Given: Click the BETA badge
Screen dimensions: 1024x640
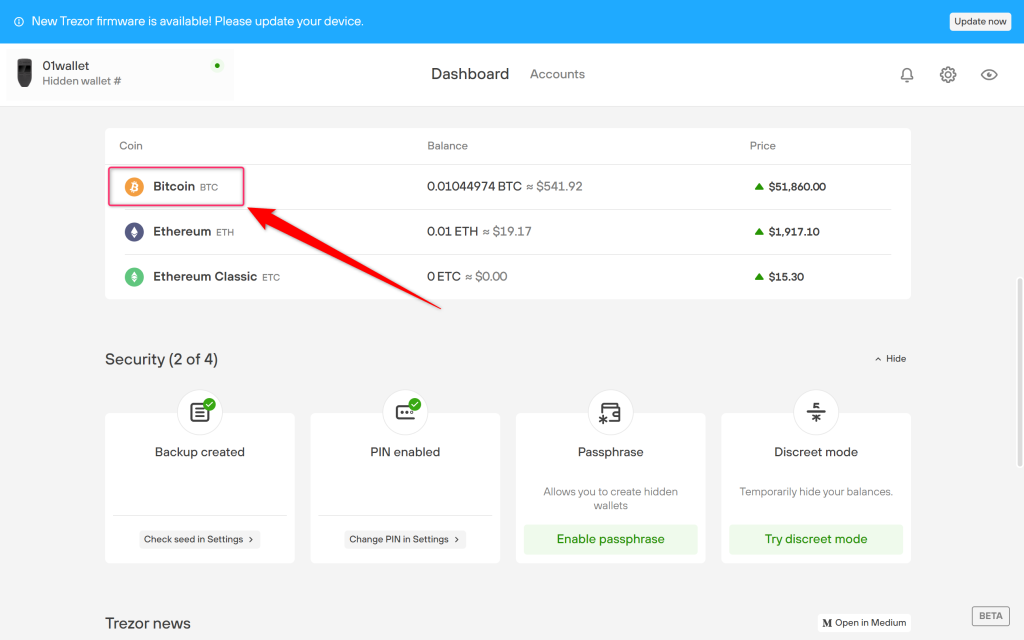Looking at the screenshot, I should pos(990,616).
